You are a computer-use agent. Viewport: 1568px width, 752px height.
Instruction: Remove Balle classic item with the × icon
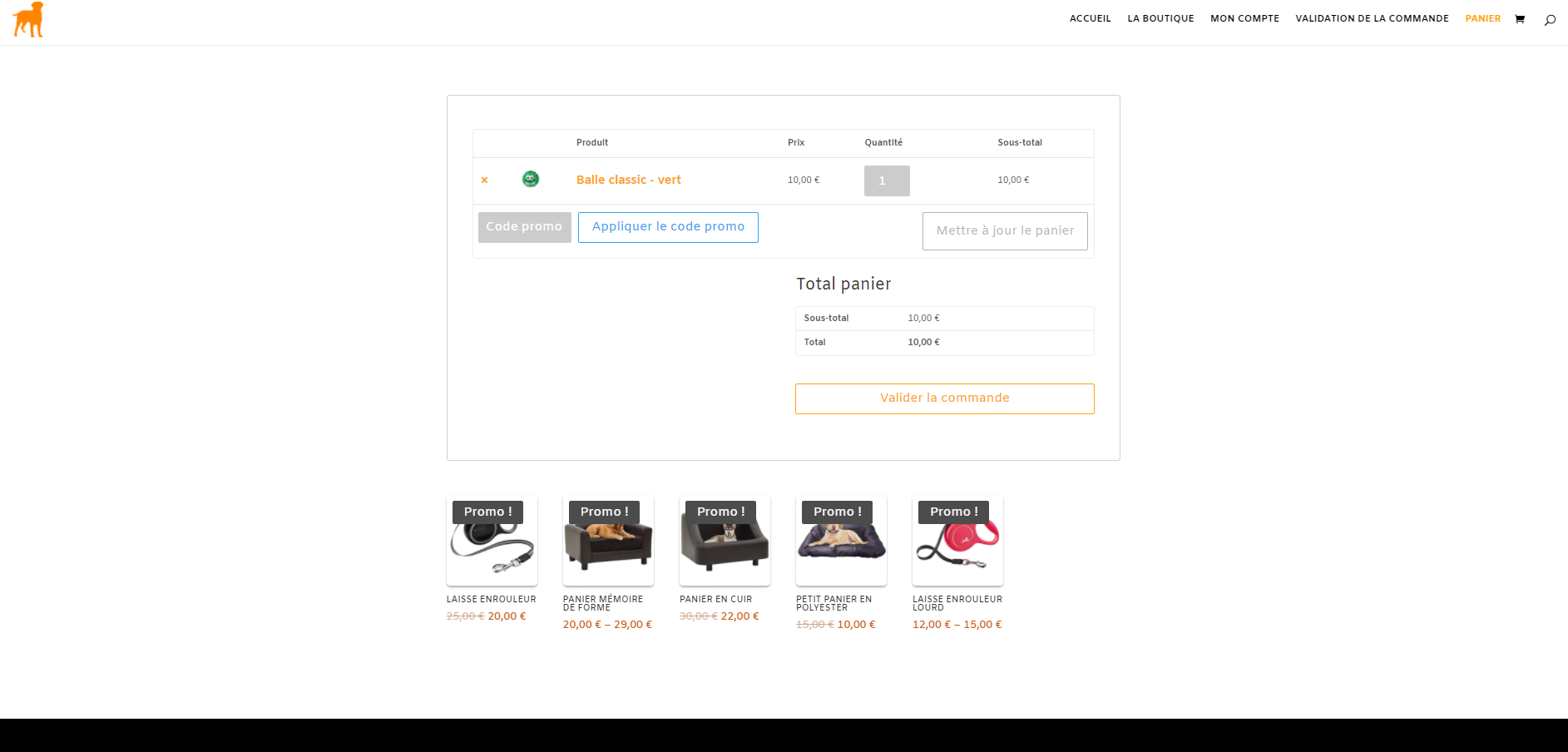pos(484,181)
